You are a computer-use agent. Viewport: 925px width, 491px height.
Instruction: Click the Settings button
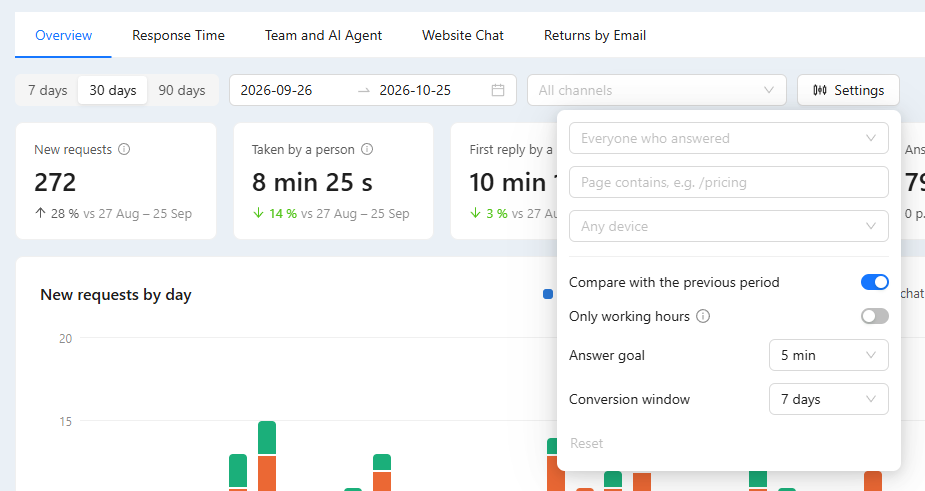[x=848, y=90]
